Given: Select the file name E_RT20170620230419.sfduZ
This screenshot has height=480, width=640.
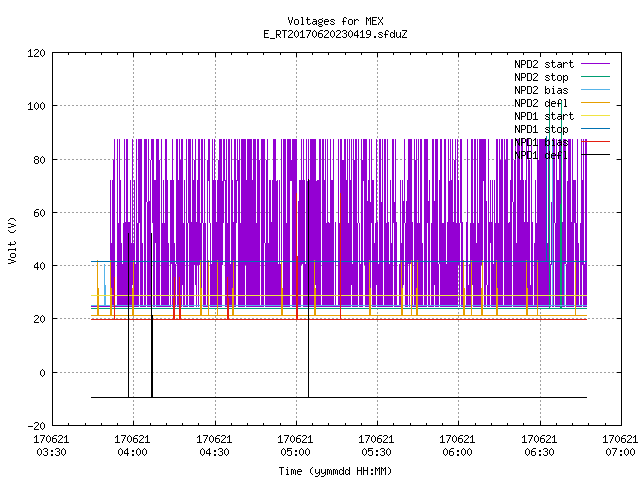Looking at the screenshot, I should 335,34.
